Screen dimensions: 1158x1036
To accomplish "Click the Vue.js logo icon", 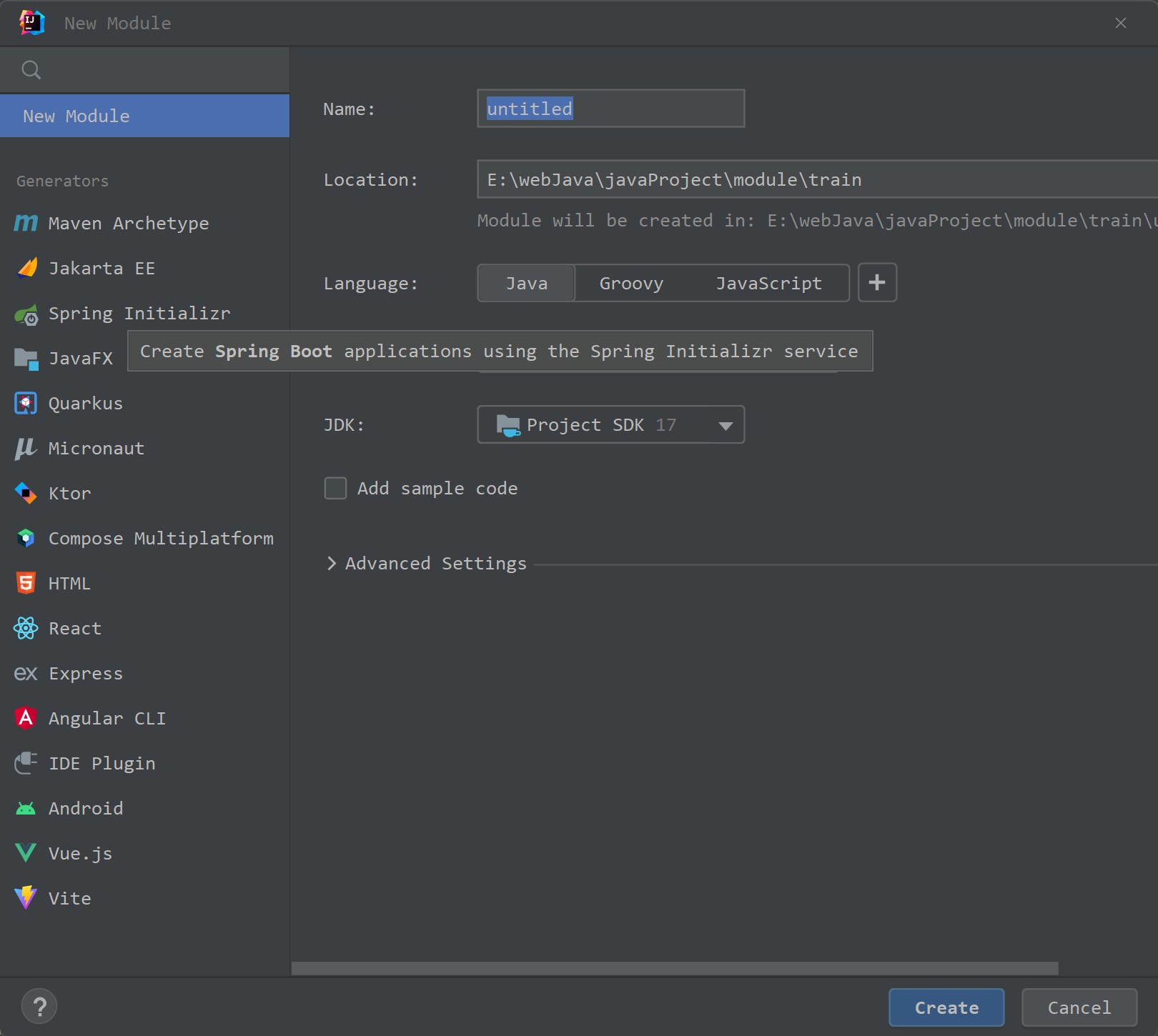I will click(x=26, y=853).
